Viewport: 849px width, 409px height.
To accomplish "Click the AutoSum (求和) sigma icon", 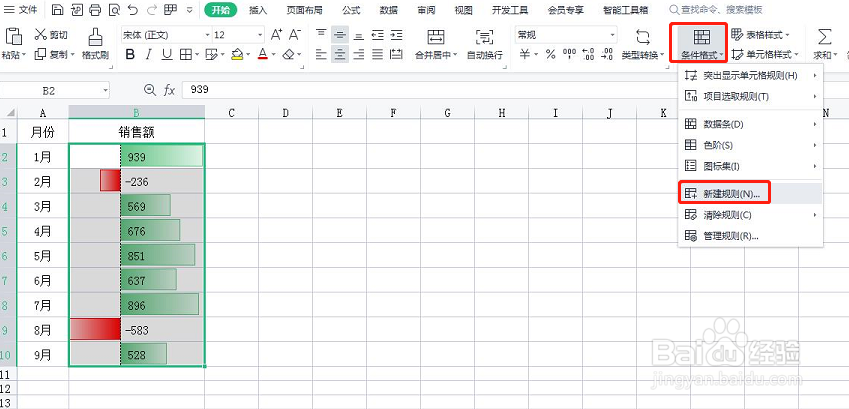I will [824, 37].
